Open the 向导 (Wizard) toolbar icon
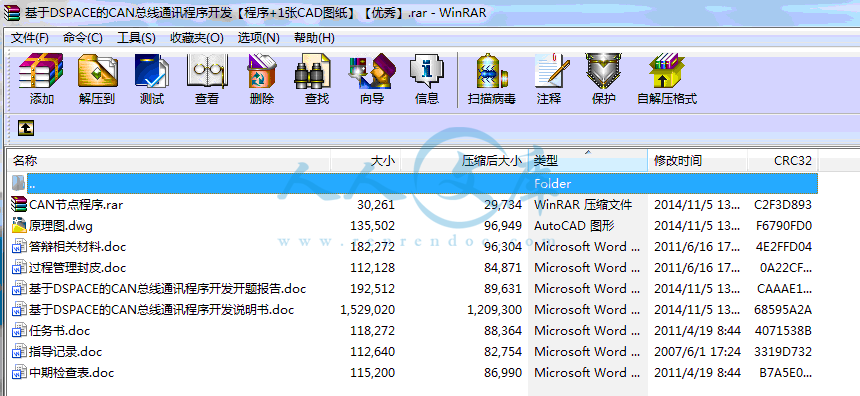This screenshot has width=860, height=396. coord(372,71)
